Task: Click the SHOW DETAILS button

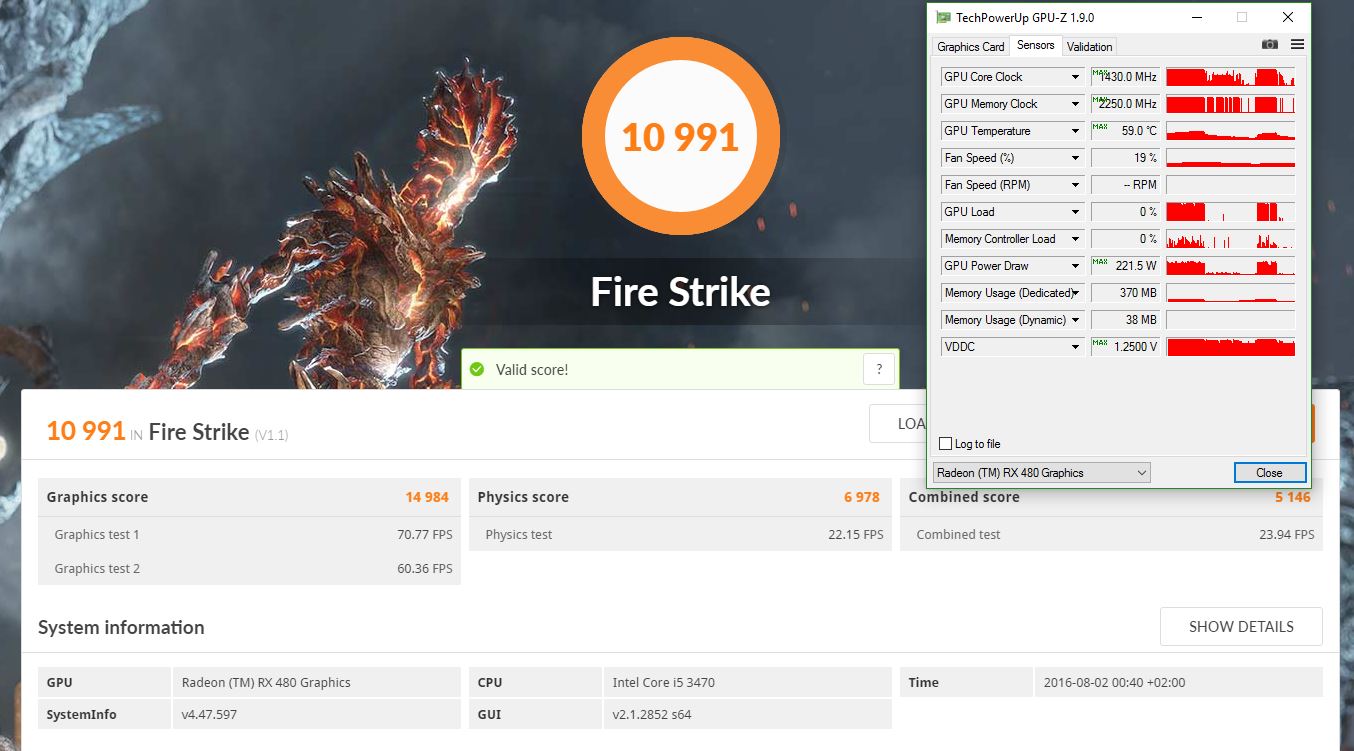Action: coord(1241,627)
